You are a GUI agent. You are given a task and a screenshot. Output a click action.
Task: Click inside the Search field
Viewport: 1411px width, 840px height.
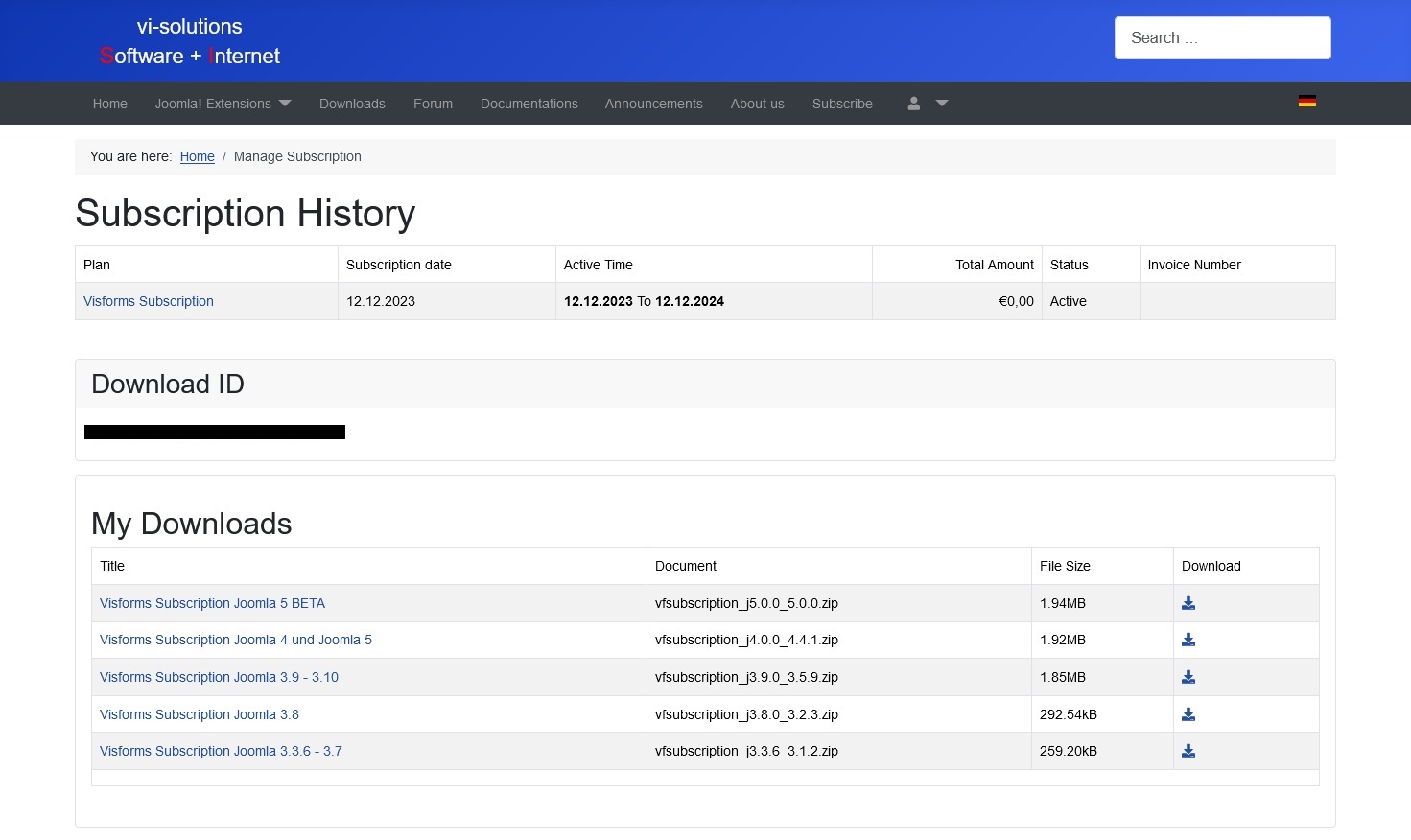point(1222,37)
